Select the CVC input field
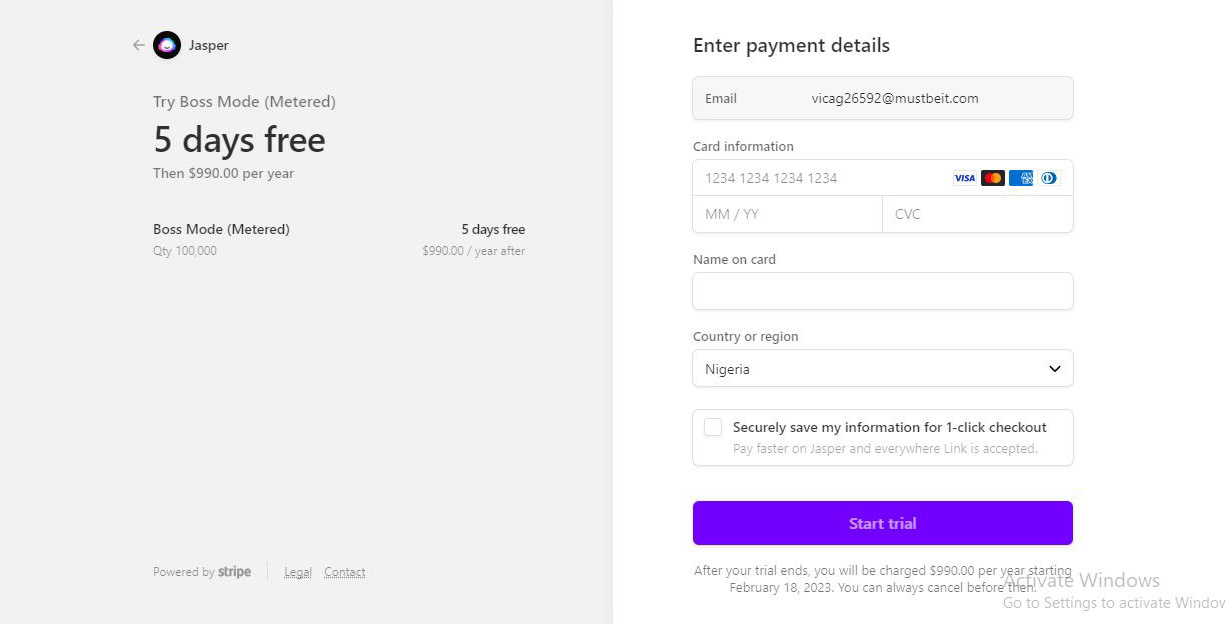The image size is (1225, 624). (977, 214)
